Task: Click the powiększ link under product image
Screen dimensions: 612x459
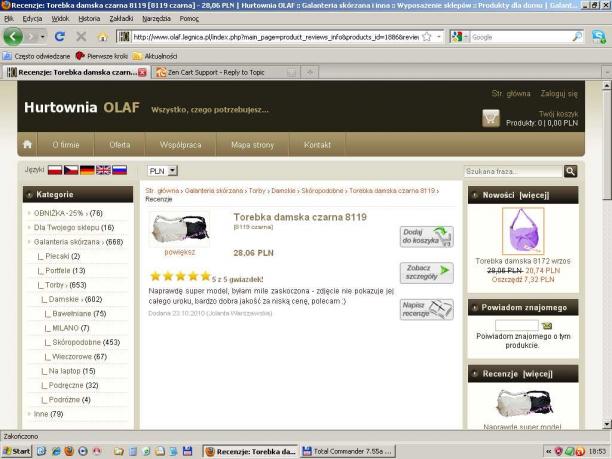Action: point(180,252)
